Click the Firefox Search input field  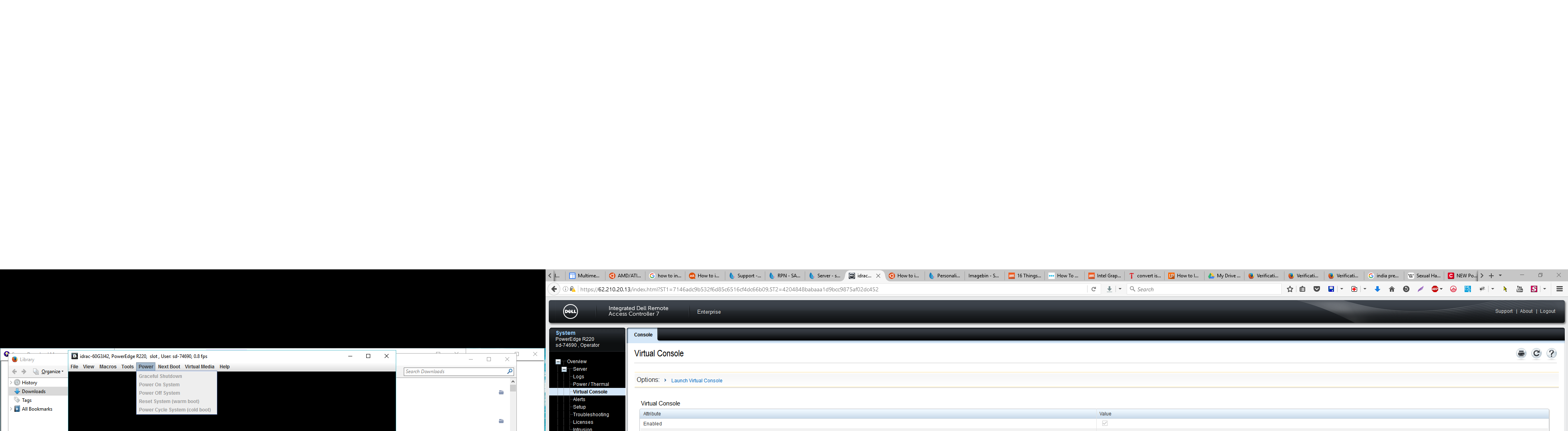[1204, 289]
